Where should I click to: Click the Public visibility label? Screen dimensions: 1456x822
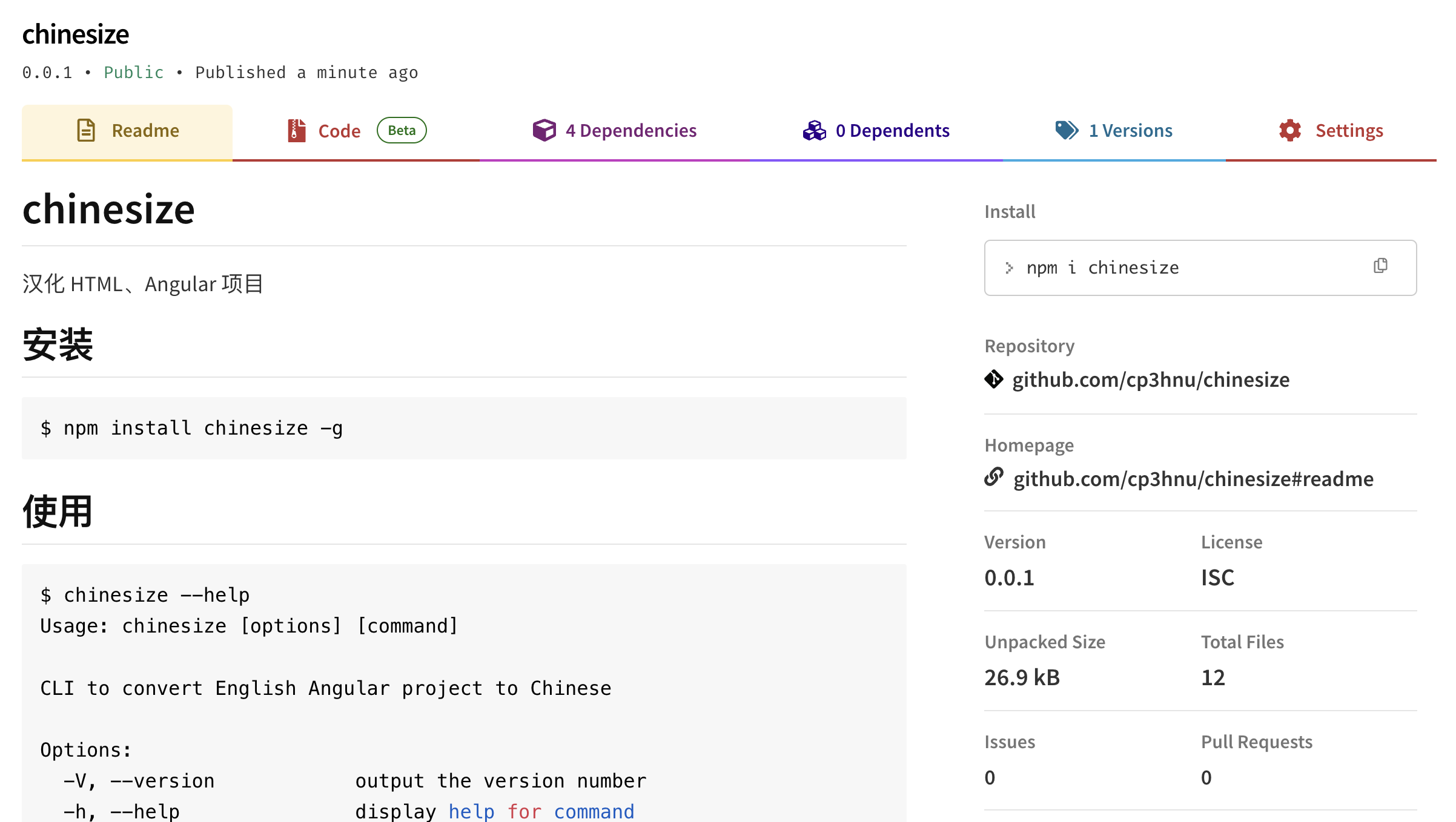[x=134, y=73]
